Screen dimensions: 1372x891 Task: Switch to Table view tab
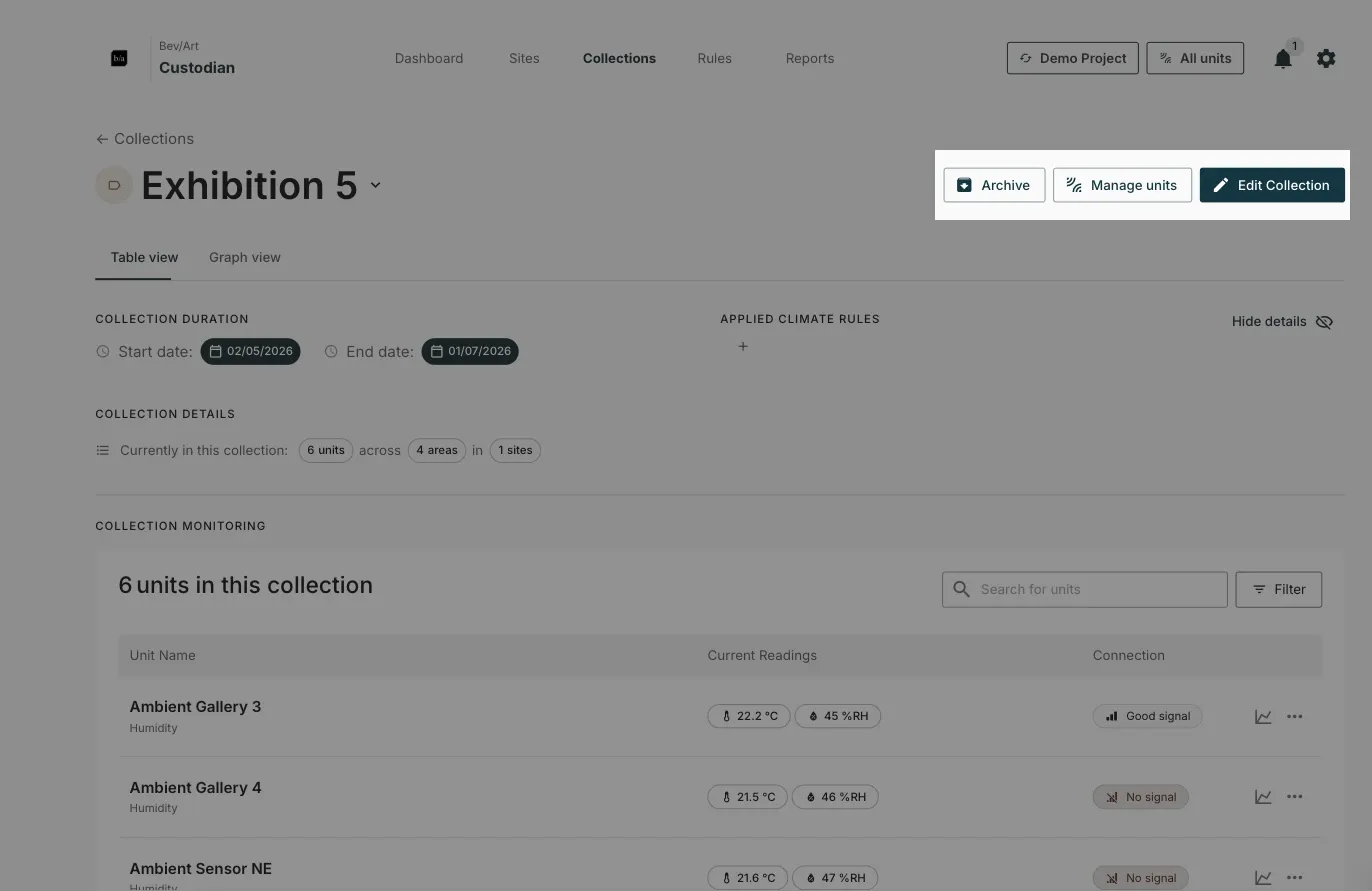(x=144, y=257)
